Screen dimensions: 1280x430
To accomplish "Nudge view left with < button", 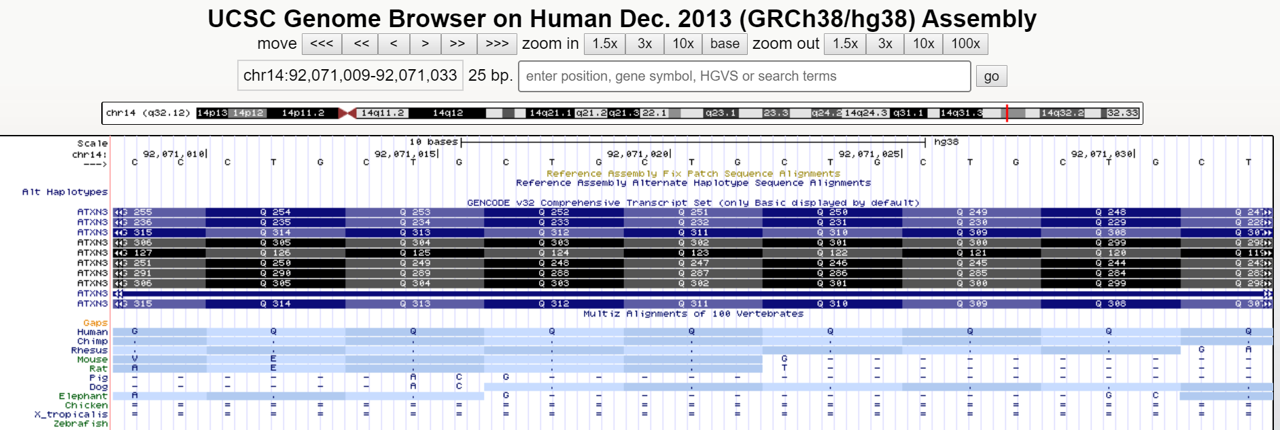I will [394, 43].
